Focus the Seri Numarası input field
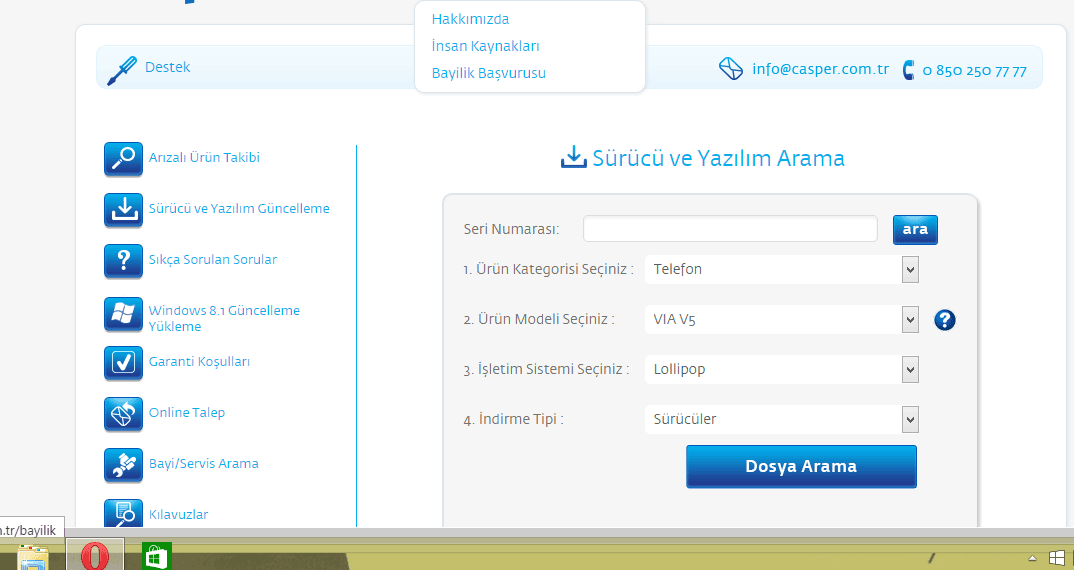 coord(730,229)
